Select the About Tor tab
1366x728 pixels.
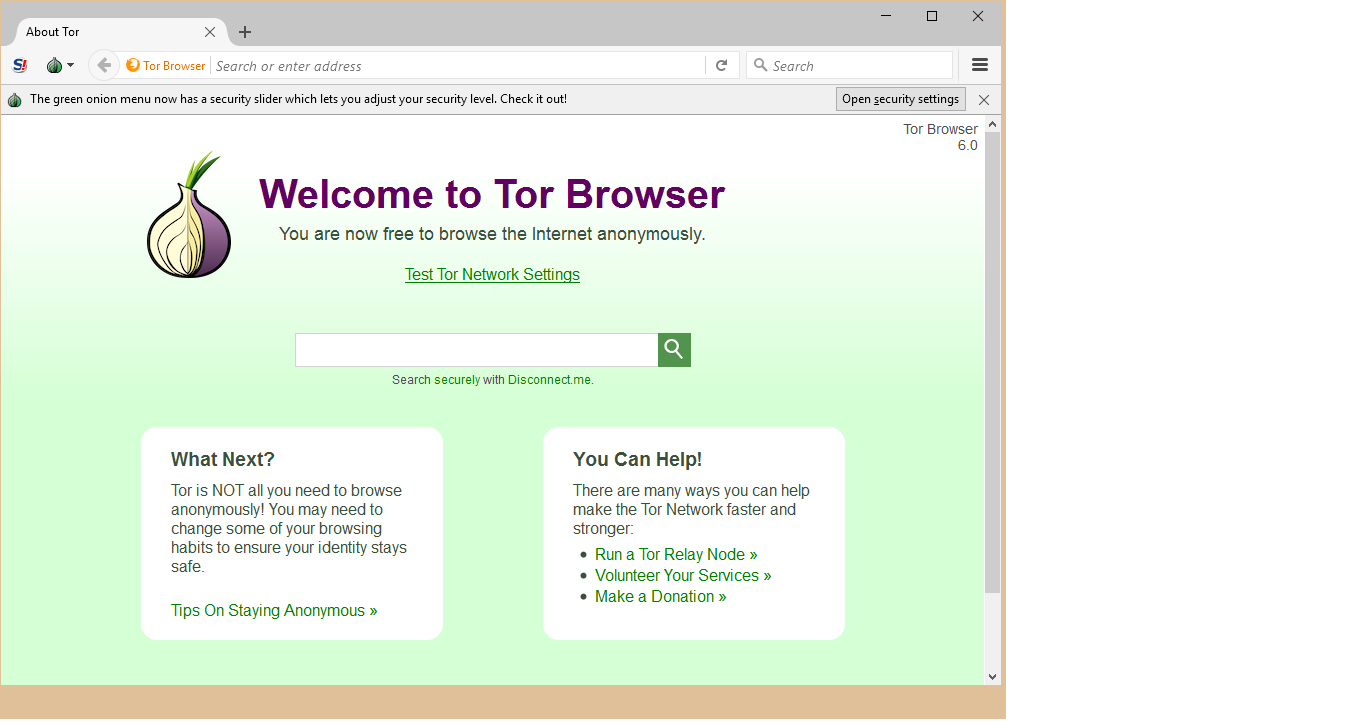[x=120, y=32]
